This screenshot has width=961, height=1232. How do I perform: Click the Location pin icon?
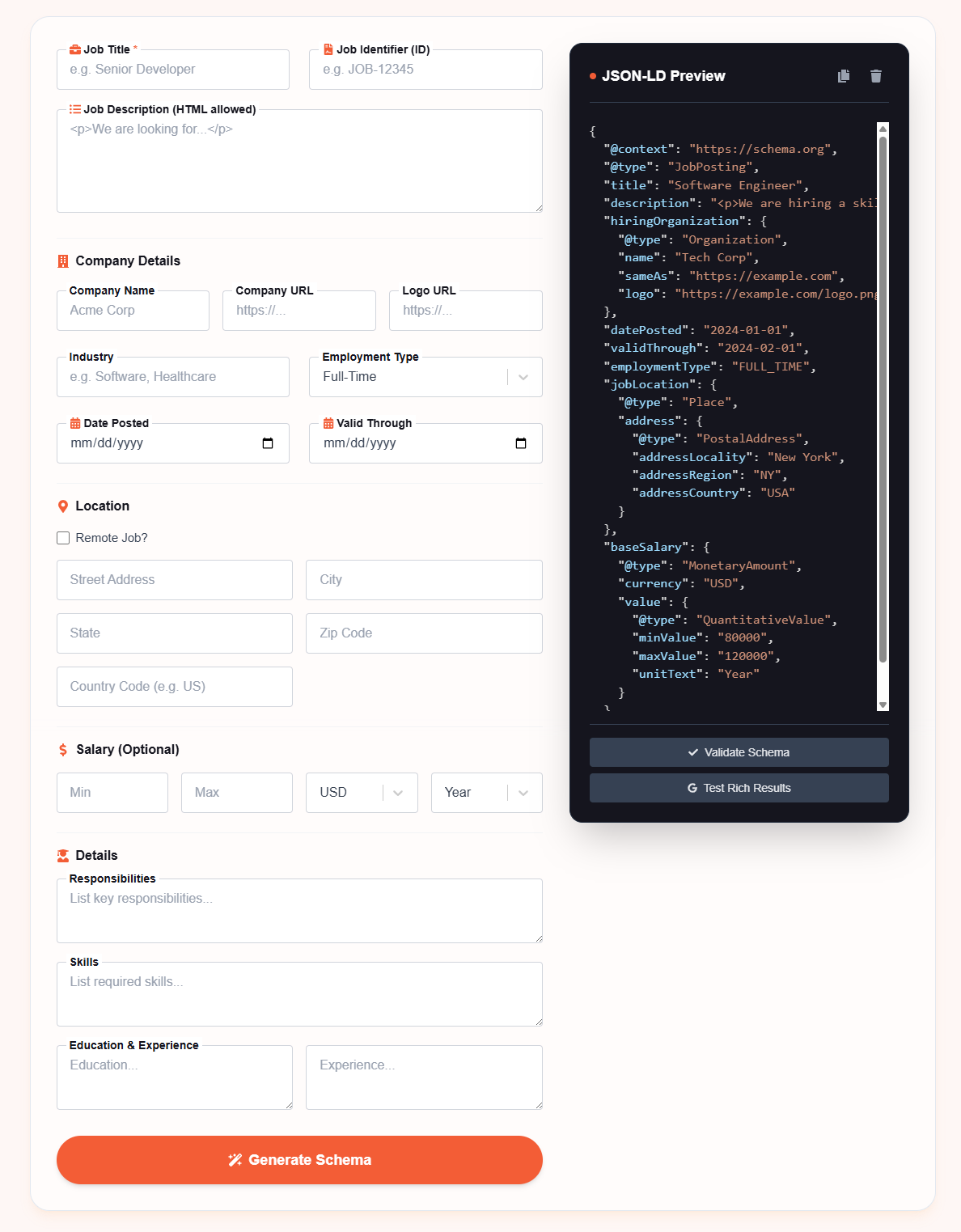tap(63, 506)
